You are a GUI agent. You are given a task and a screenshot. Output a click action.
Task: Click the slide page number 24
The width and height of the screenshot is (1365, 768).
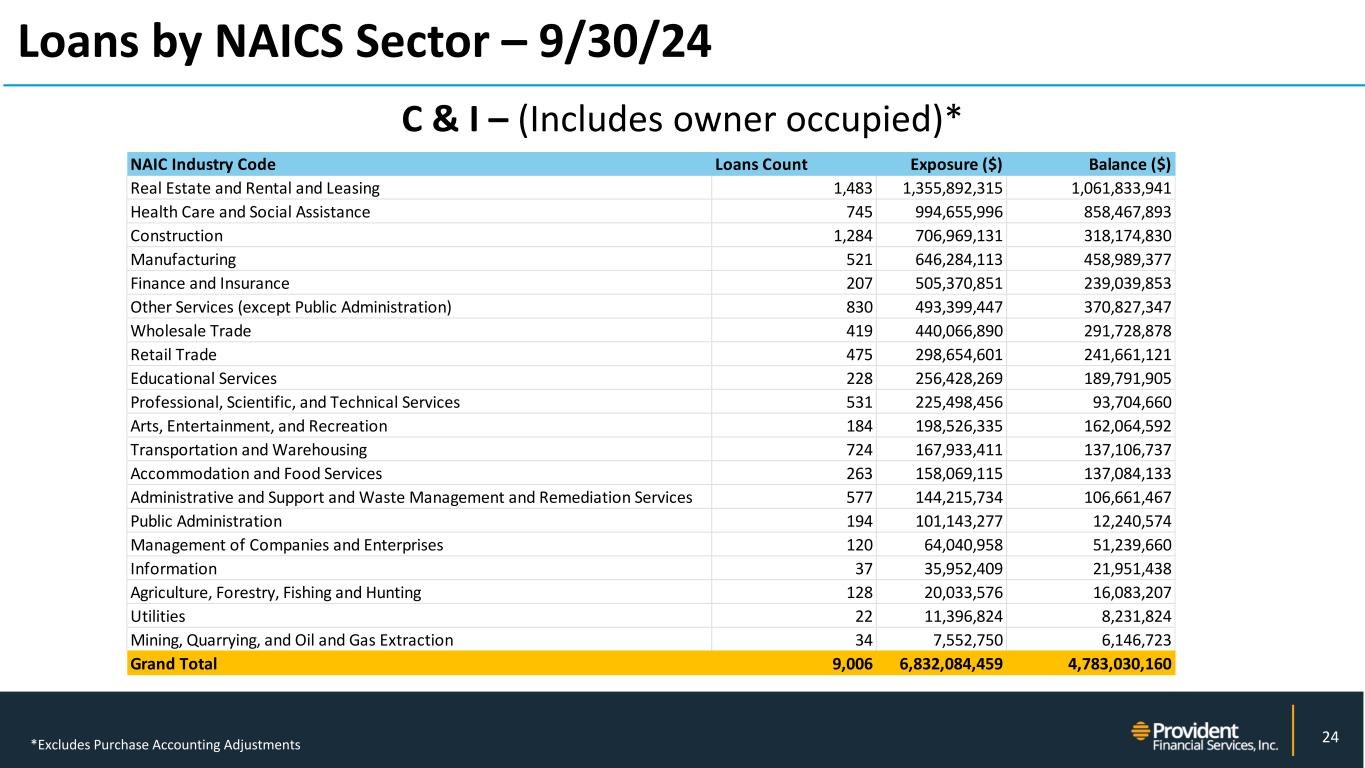1330,738
